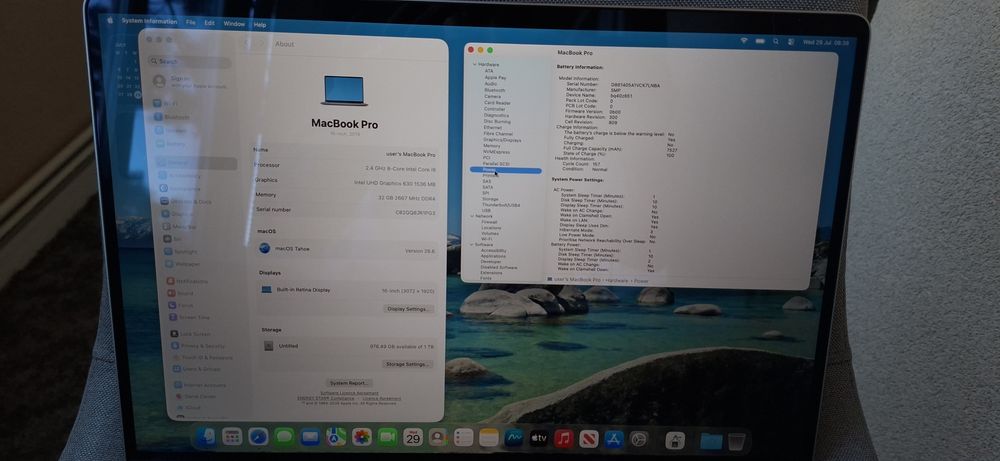Launch Safari from the Dock

click(258, 437)
